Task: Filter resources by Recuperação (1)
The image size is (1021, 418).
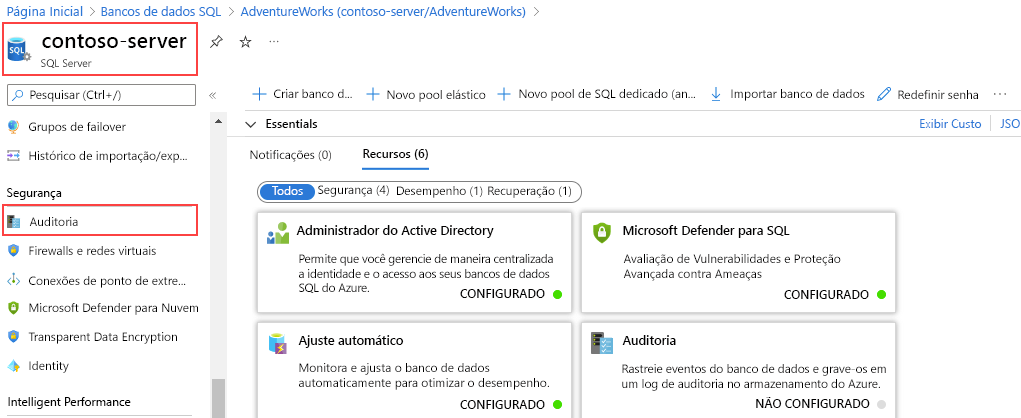Action: coord(529,191)
